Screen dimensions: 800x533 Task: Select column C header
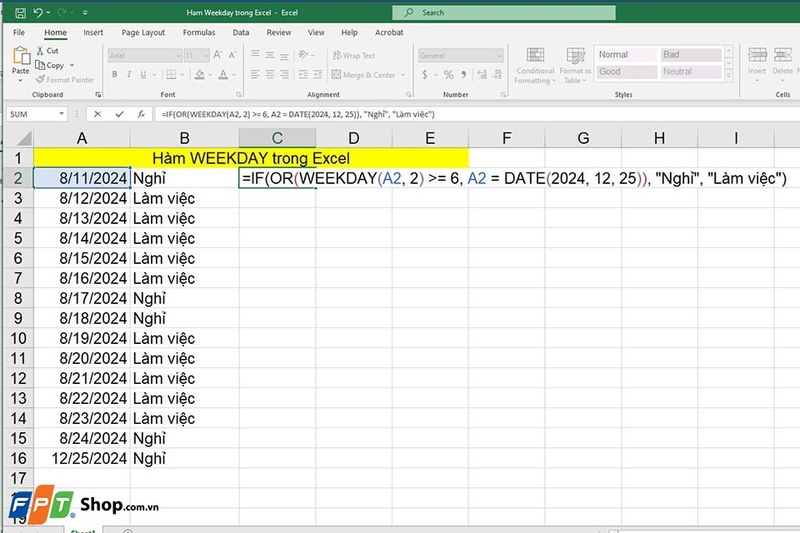[277, 138]
